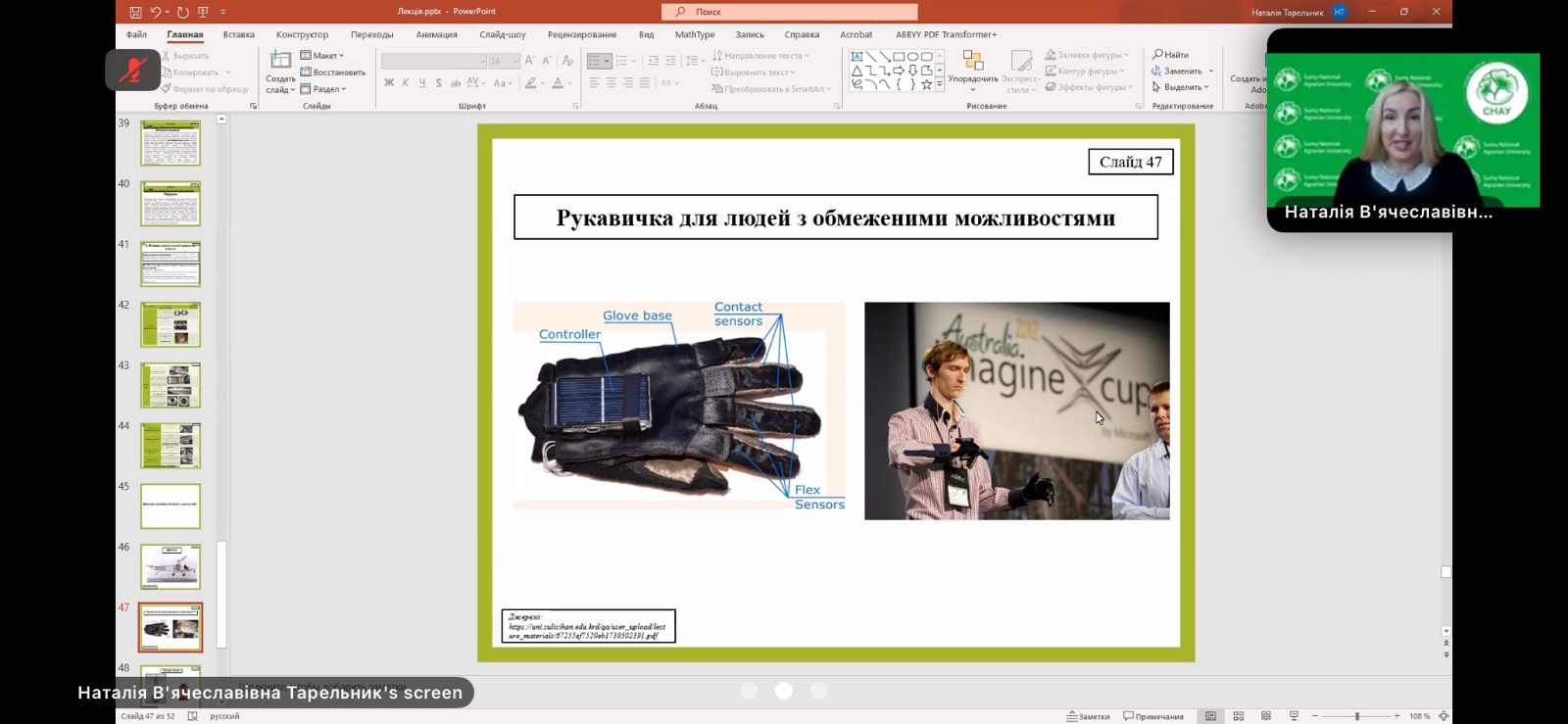Click the Create slide (Создать слайд) icon
This screenshot has height=724, width=1568.
(x=280, y=61)
